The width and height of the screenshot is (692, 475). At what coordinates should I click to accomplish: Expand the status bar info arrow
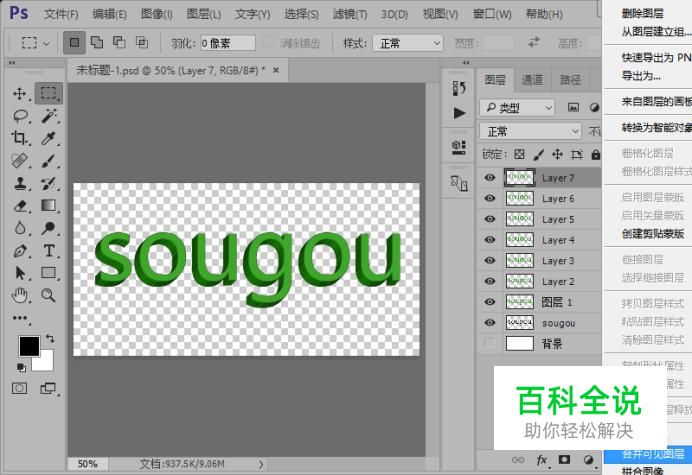[x=261, y=464]
